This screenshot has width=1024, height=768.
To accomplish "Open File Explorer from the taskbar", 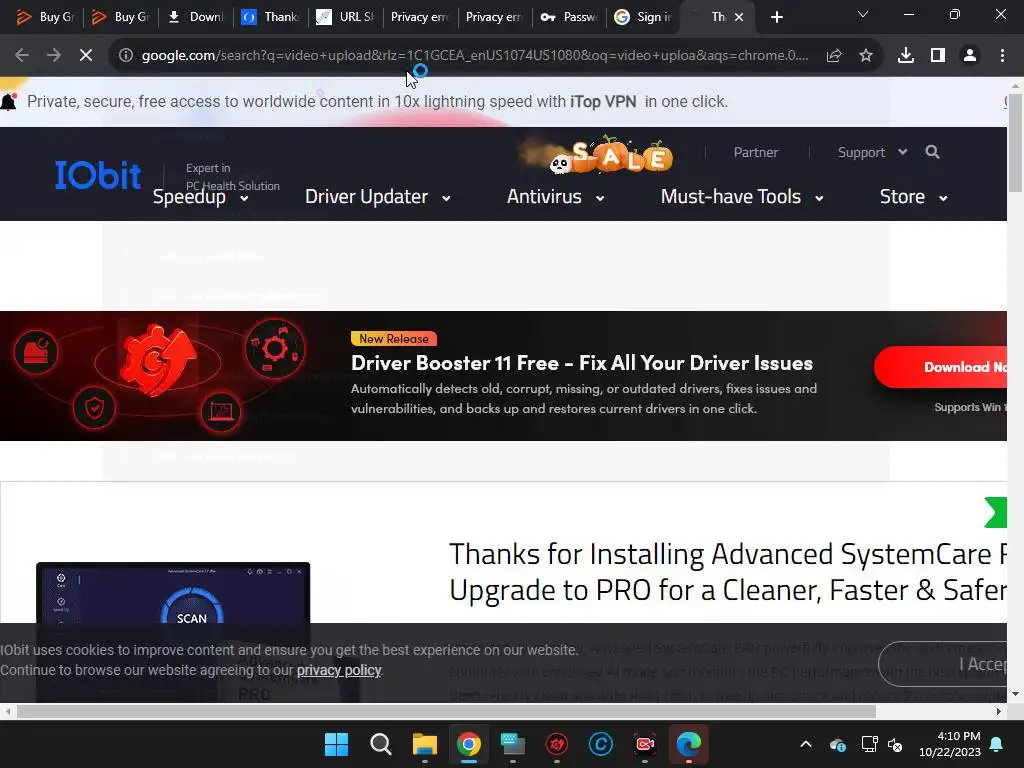I will click(424, 744).
